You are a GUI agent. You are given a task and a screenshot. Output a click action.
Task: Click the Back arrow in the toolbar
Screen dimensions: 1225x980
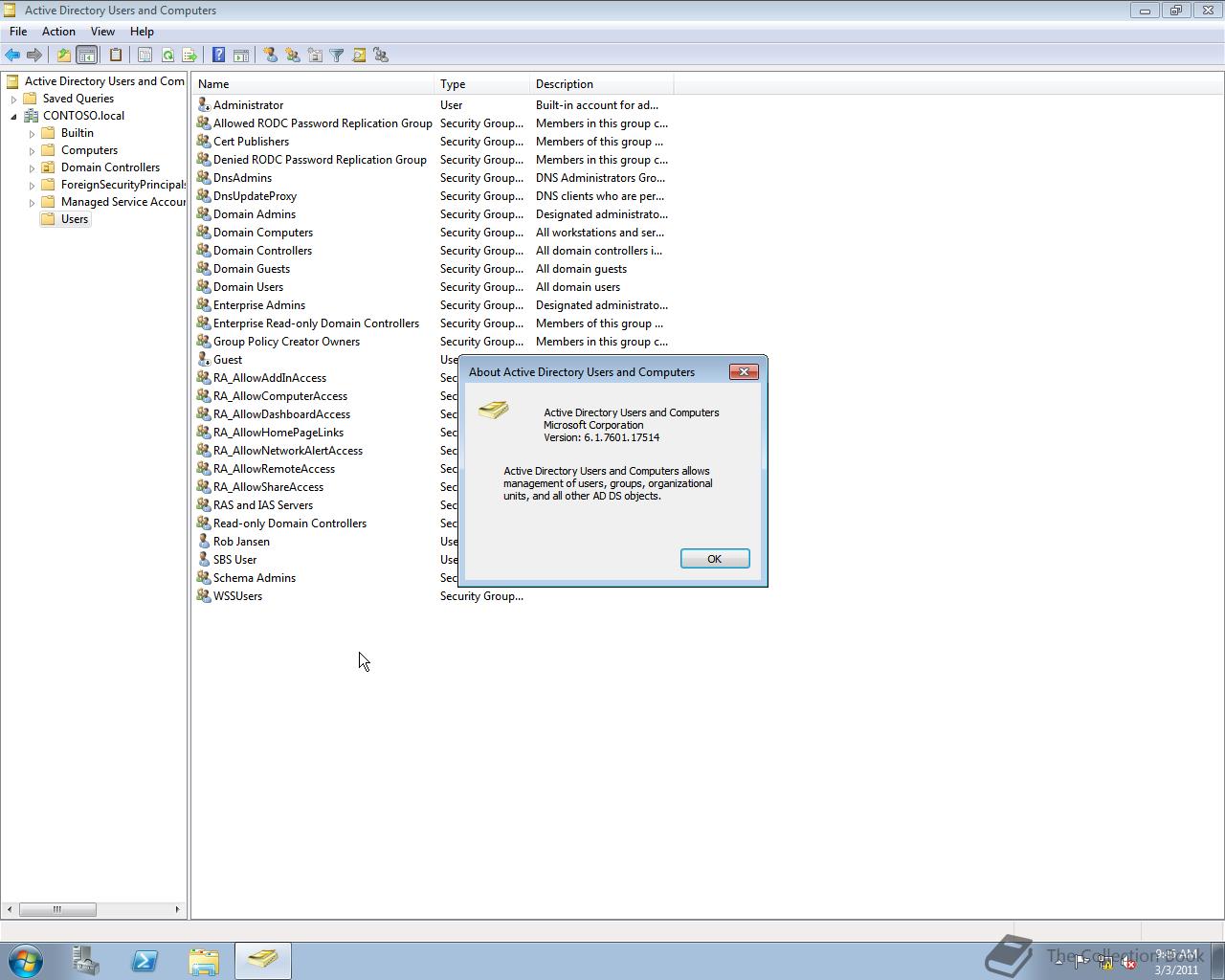tap(12, 56)
